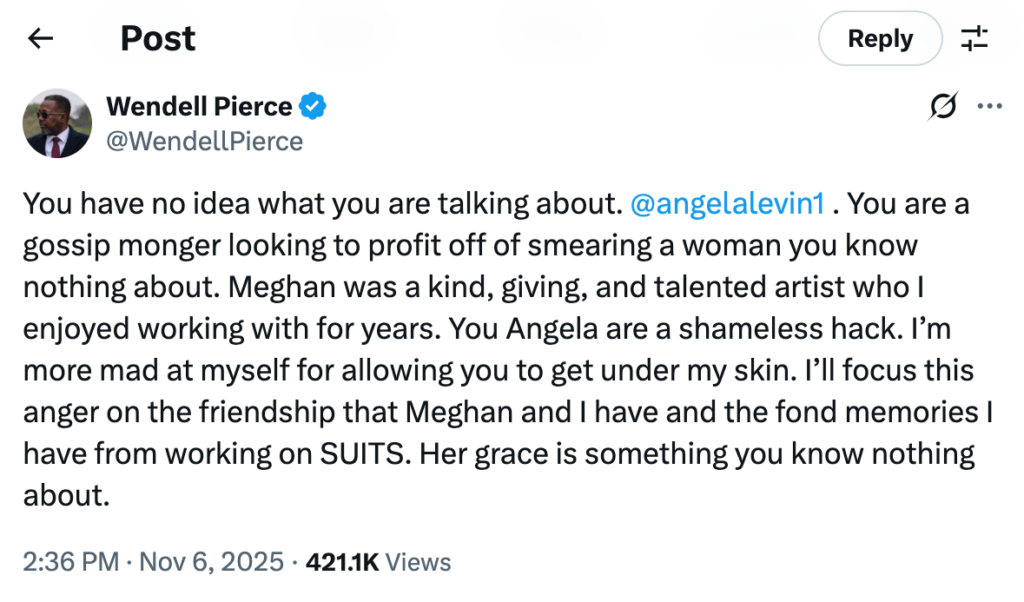The width and height of the screenshot is (1024, 602).
Task: Open the @angelalevin1 mention link
Action: coord(727,204)
